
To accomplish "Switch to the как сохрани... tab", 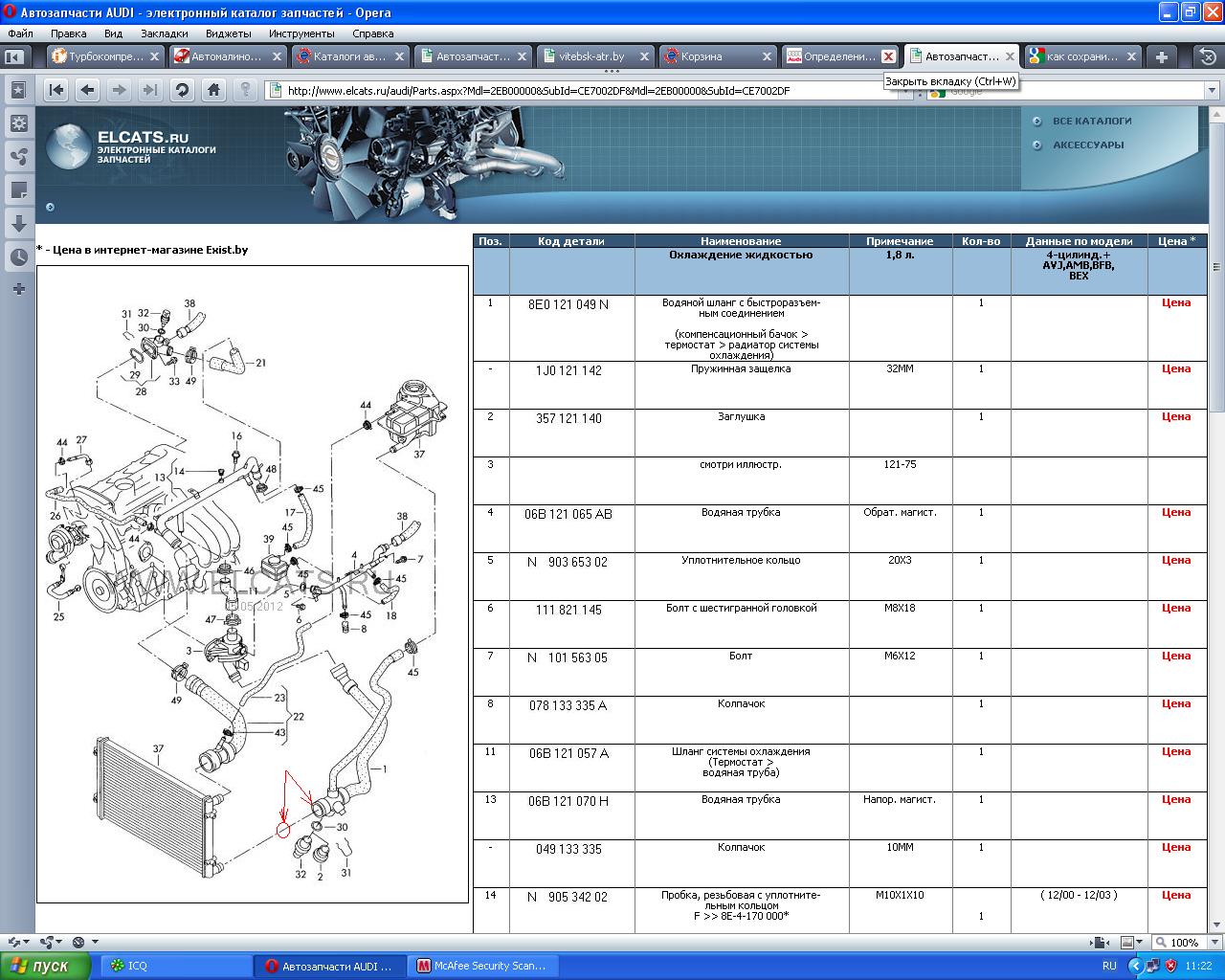I will coord(1081,56).
